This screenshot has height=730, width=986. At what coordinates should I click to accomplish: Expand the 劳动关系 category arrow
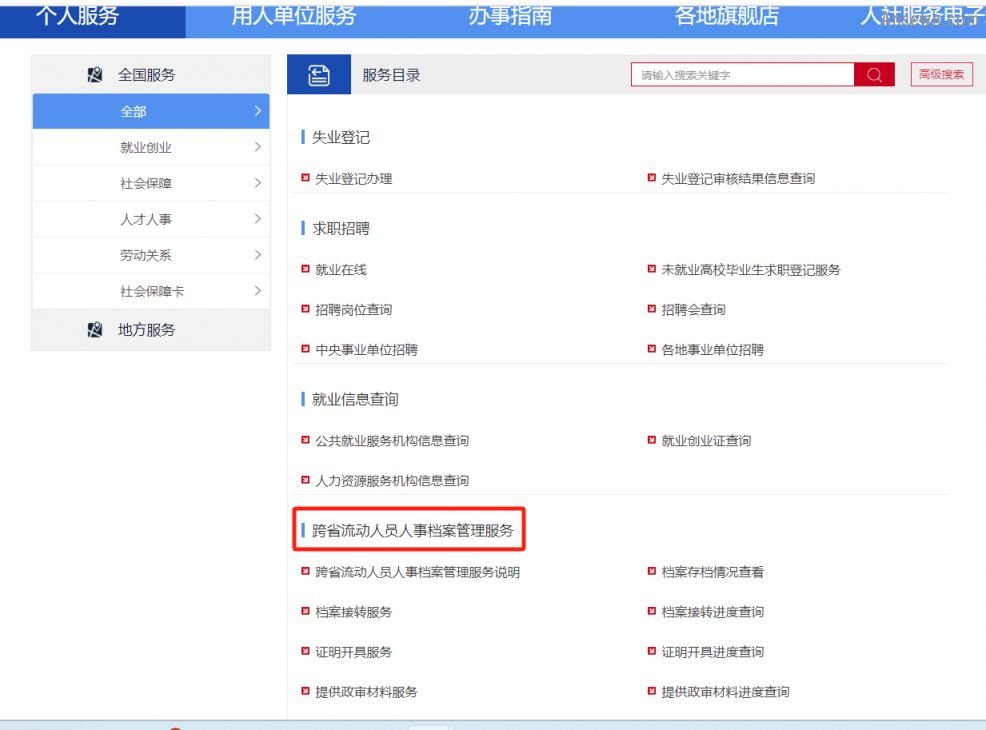[x=257, y=256]
